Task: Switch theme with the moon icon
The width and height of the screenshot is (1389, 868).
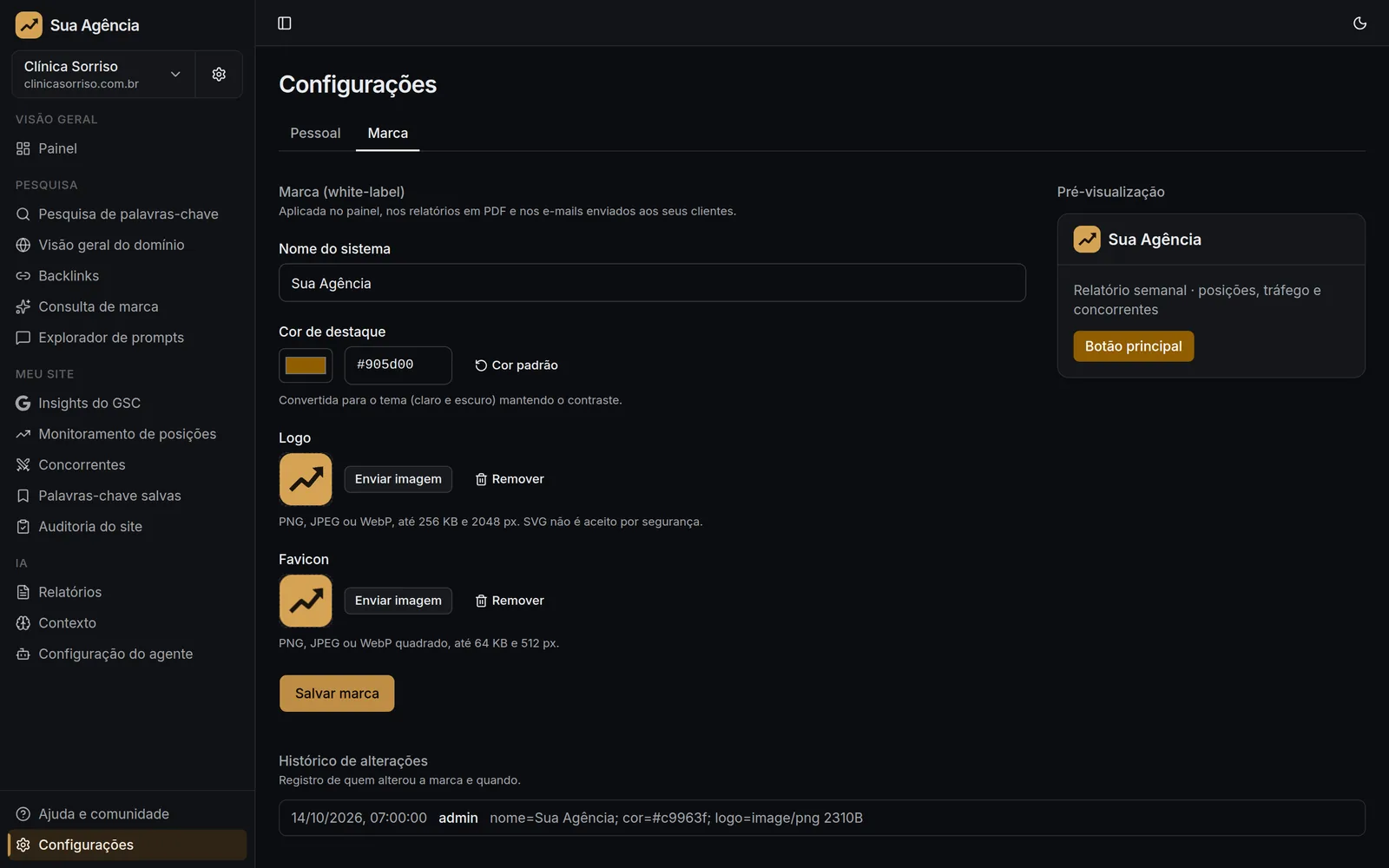Action: [1359, 23]
